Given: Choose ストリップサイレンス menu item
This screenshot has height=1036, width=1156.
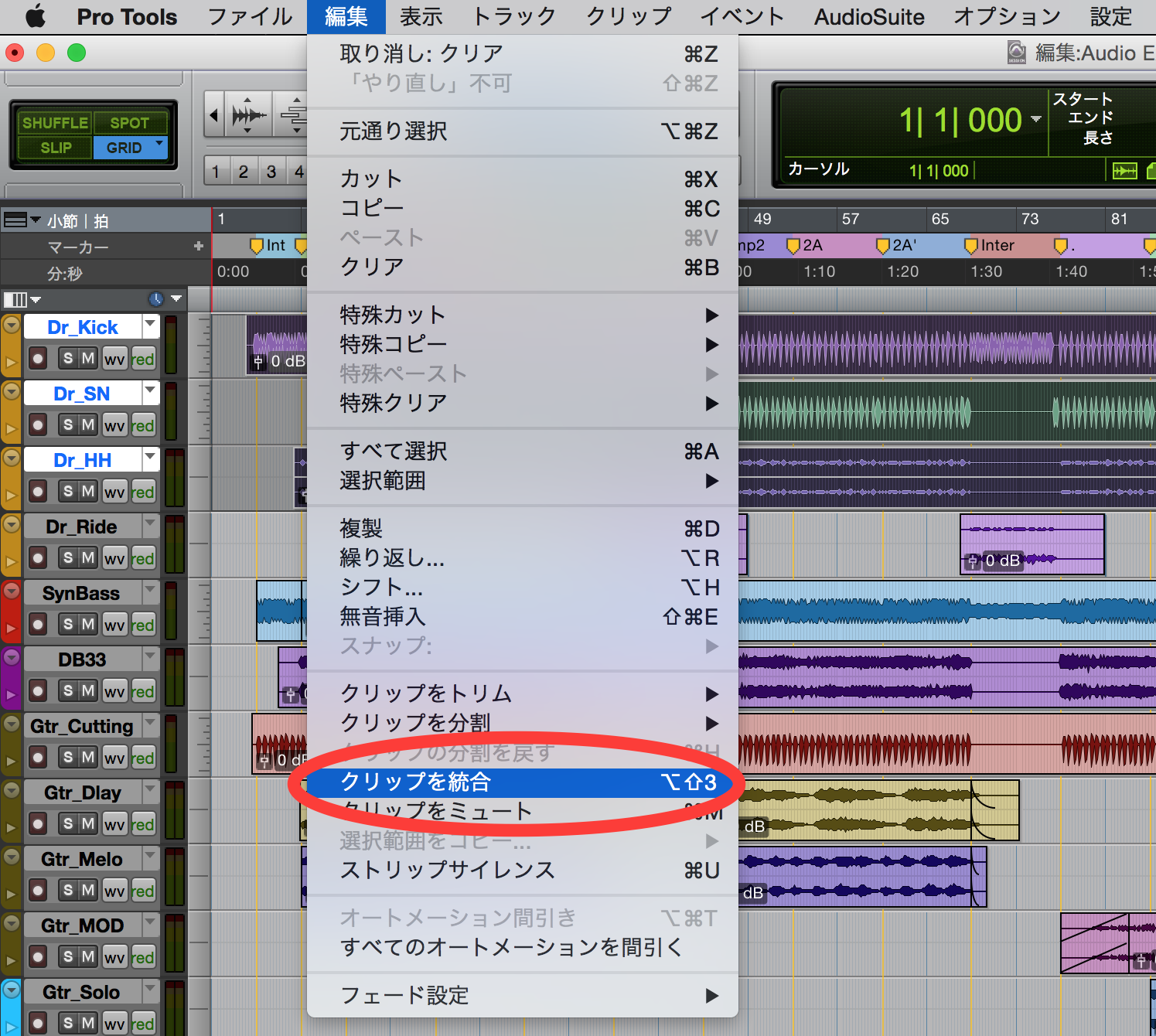Looking at the screenshot, I should 523,870.
